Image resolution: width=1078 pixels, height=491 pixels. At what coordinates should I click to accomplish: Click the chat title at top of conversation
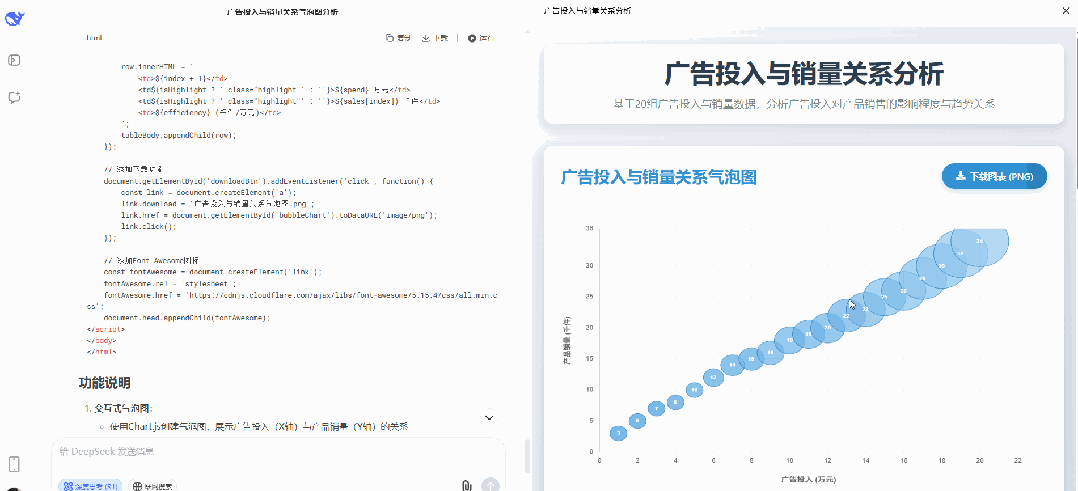click(x=282, y=12)
